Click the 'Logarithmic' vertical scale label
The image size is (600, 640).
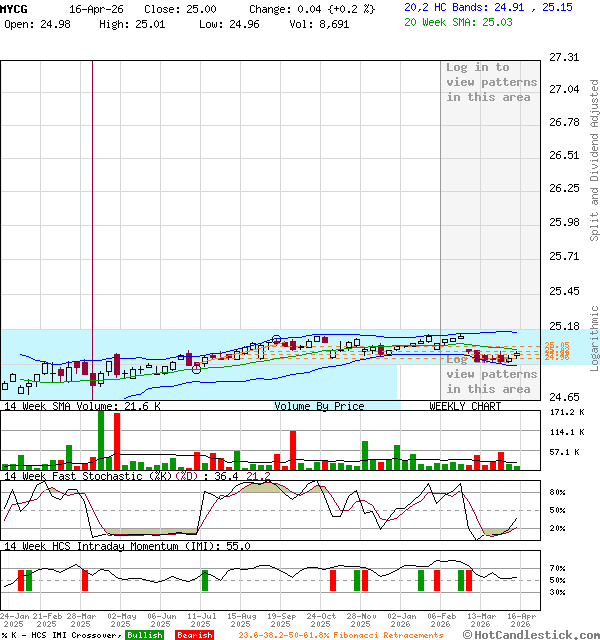(x=594, y=340)
